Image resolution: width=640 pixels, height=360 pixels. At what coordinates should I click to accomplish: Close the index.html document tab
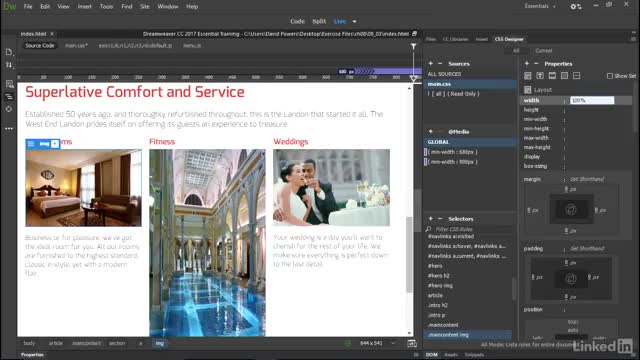pyautogui.click(x=52, y=34)
